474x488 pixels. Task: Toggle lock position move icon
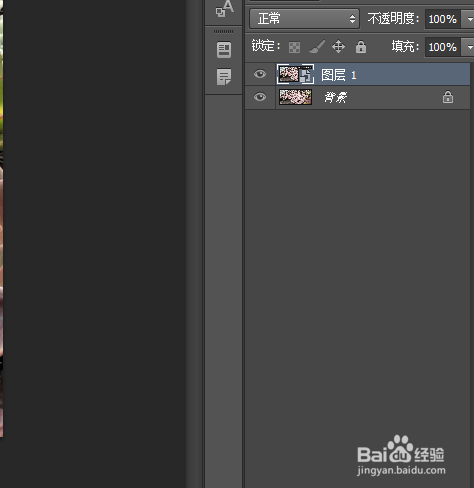pyautogui.click(x=338, y=47)
